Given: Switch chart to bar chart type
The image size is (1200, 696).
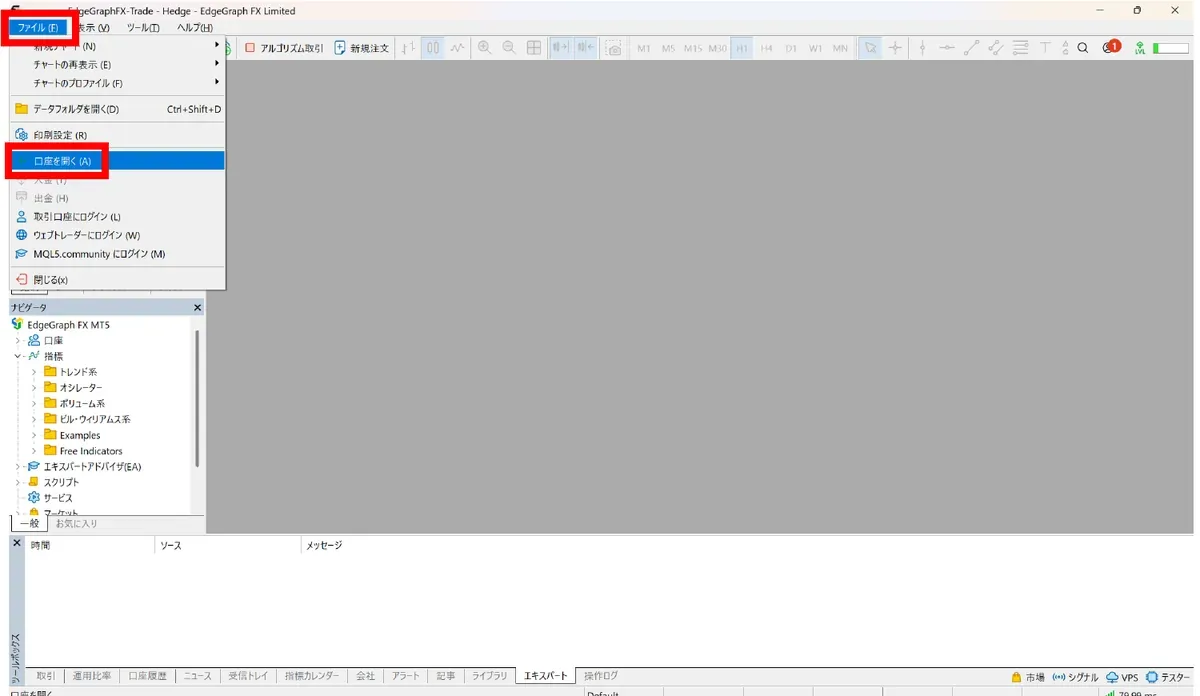Looking at the screenshot, I should pos(408,47).
